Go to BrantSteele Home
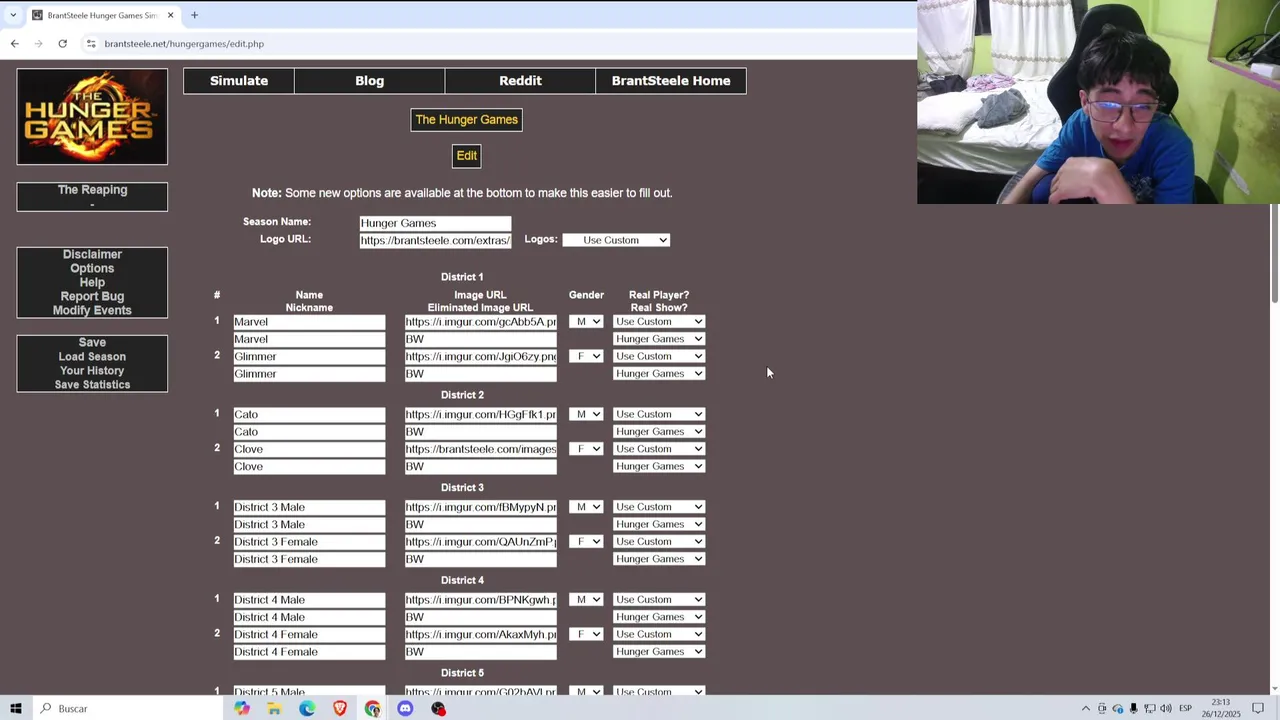 click(x=671, y=81)
